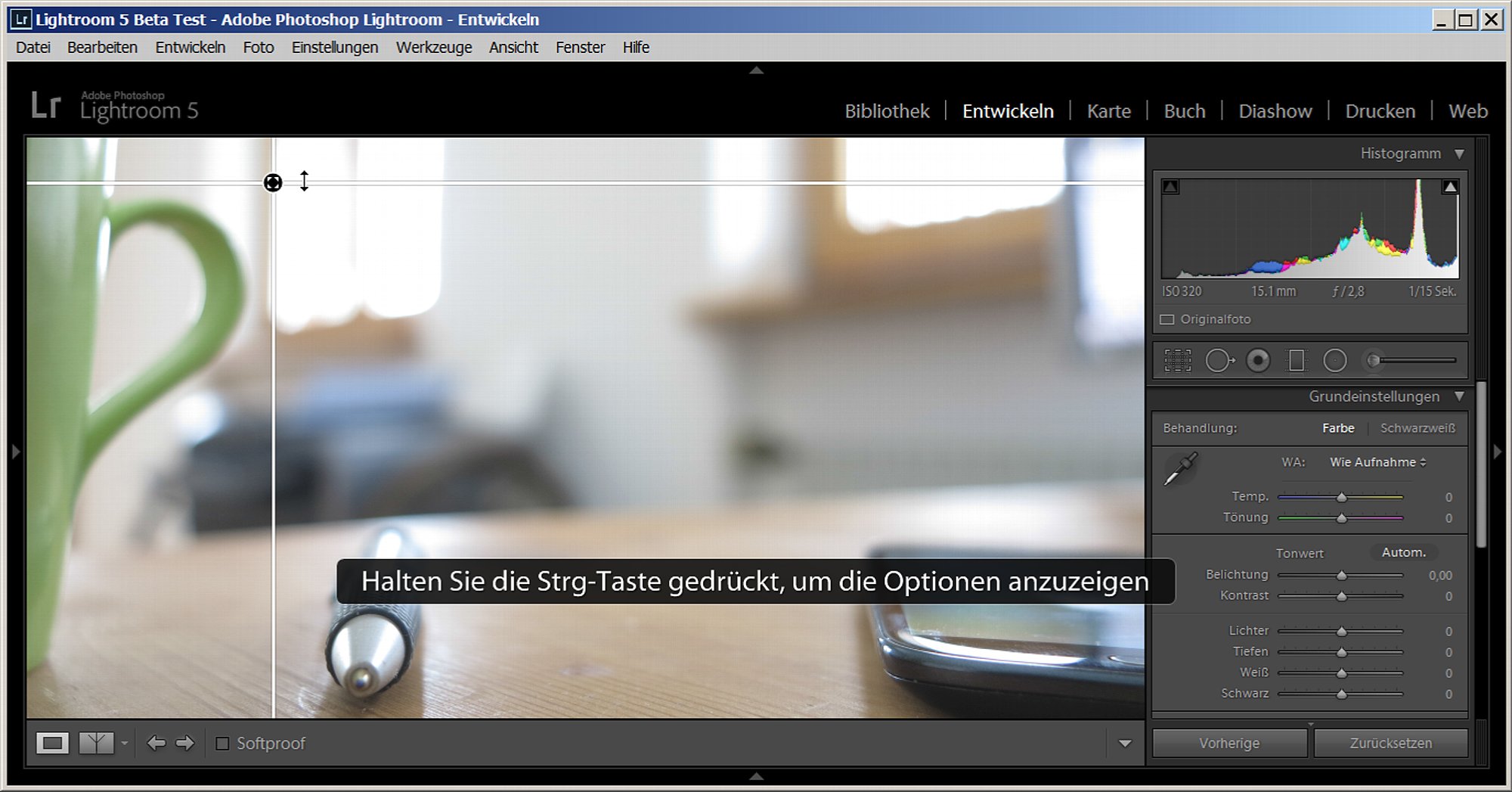1512x792 pixels.
Task: Open the Bearbeiten menu
Action: pyautogui.click(x=102, y=48)
